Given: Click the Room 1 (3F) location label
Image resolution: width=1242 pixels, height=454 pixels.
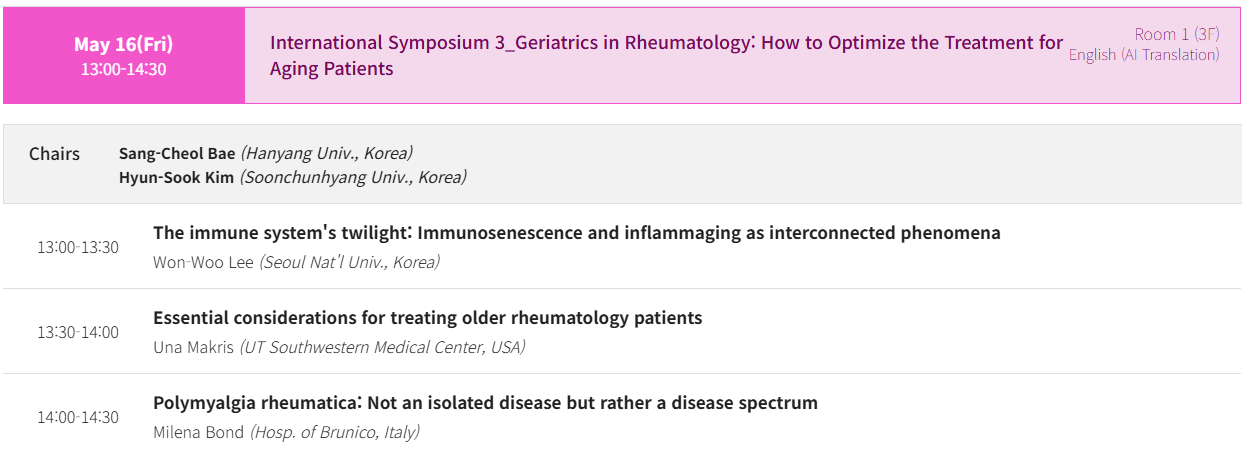Looking at the screenshot, I should 1177,34.
